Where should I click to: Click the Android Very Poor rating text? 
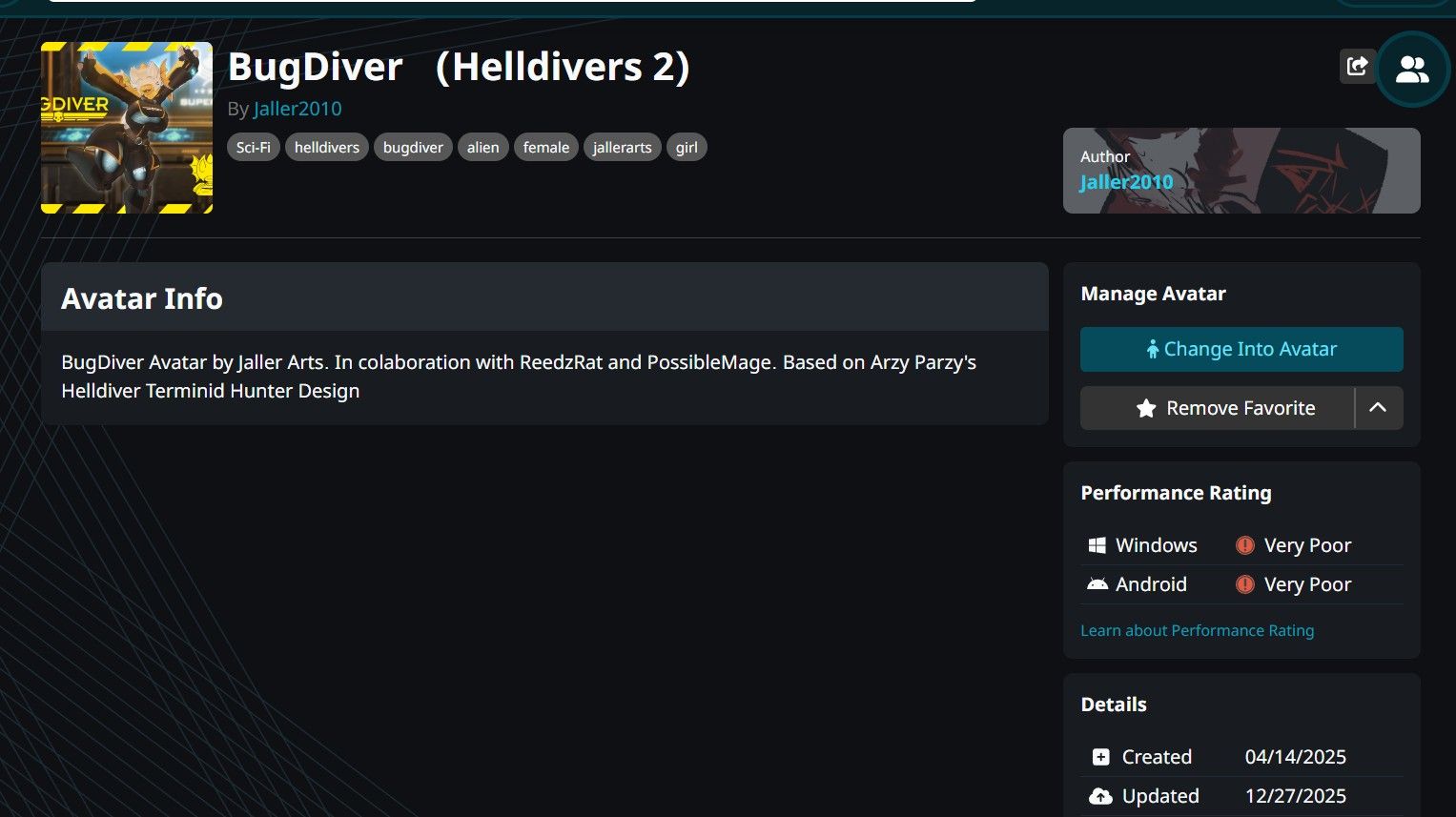pos(1307,584)
